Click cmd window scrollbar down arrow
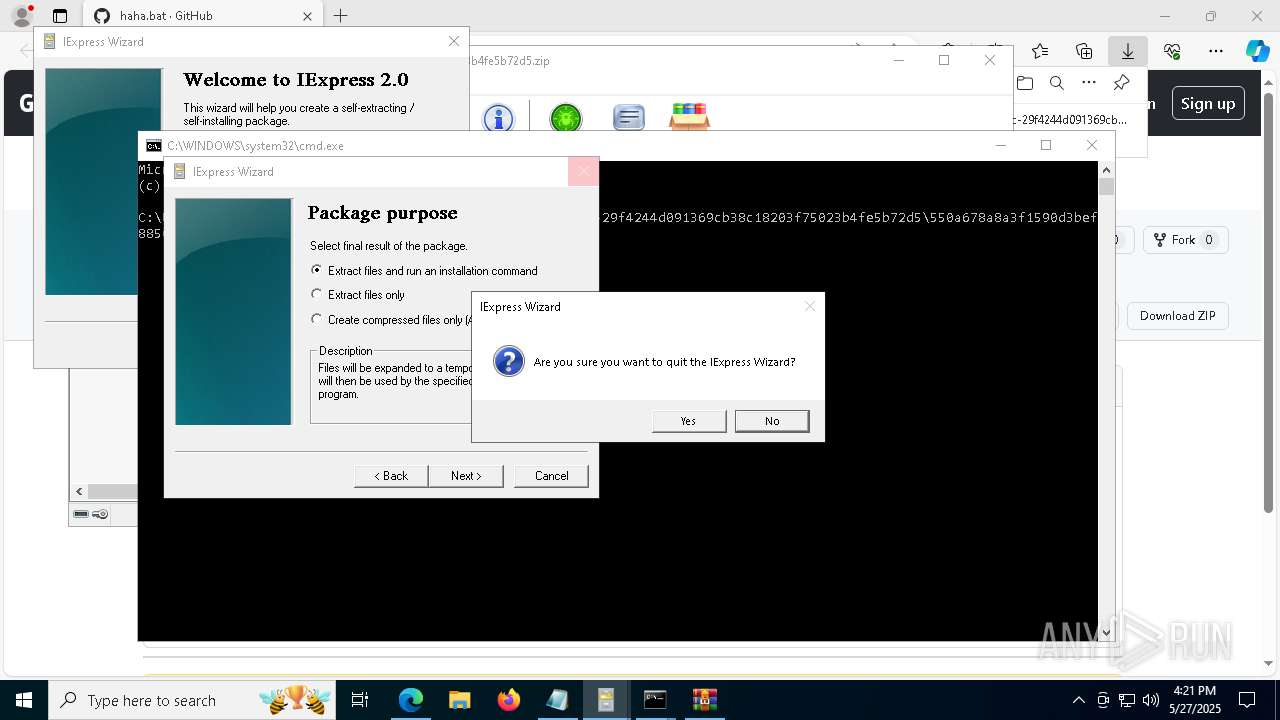The image size is (1280, 720). coord(1106,633)
